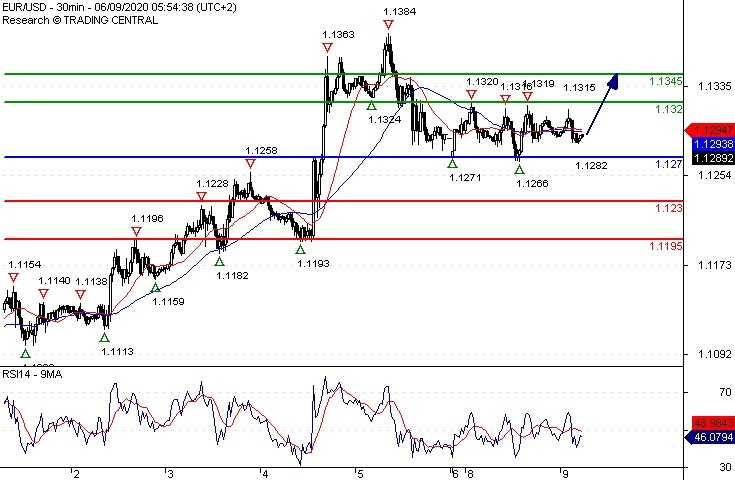
Task: Click the 1.1113 low price label
Action: point(117,351)
